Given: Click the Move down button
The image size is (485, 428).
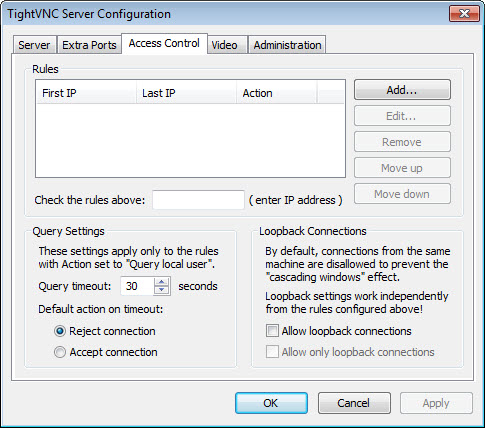Looking at the screenshot, I should [x=402, y=194].
